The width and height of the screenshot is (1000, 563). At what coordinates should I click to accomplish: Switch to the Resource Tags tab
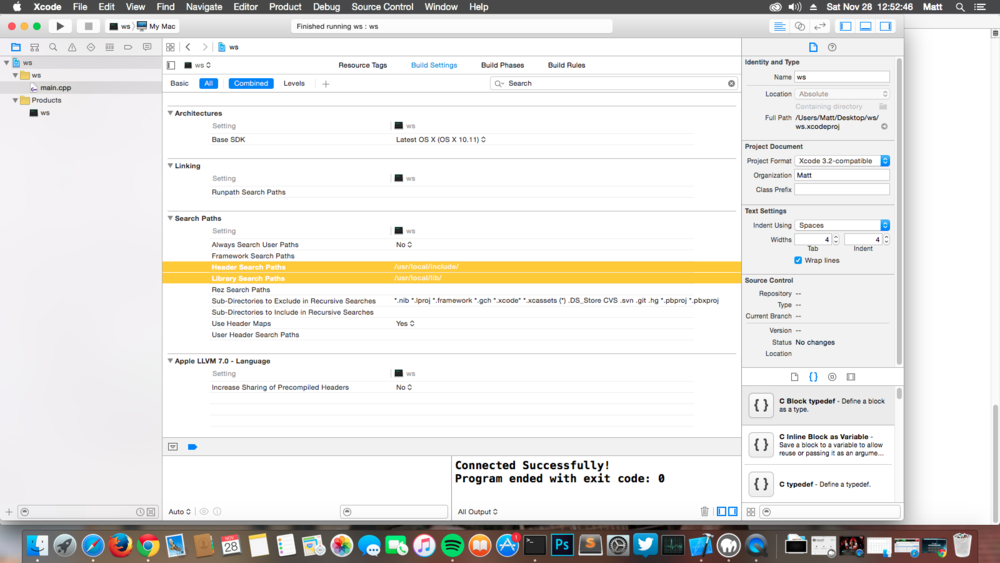coord(362,65)
